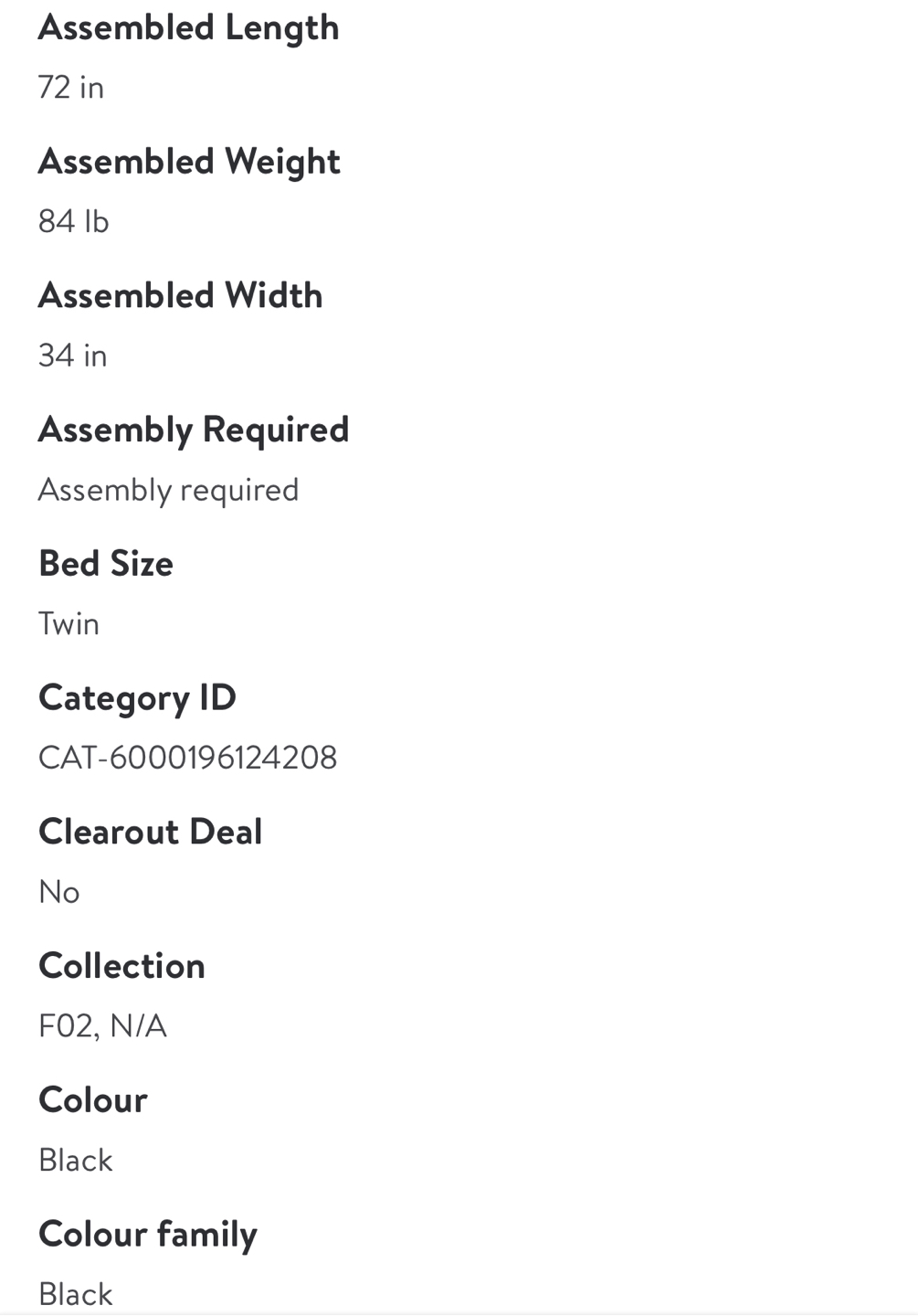Image resolution: width=918 pixels, height=1316 pixels.
Task: Select the Assembled Weight heading
Action: point(189,163)
